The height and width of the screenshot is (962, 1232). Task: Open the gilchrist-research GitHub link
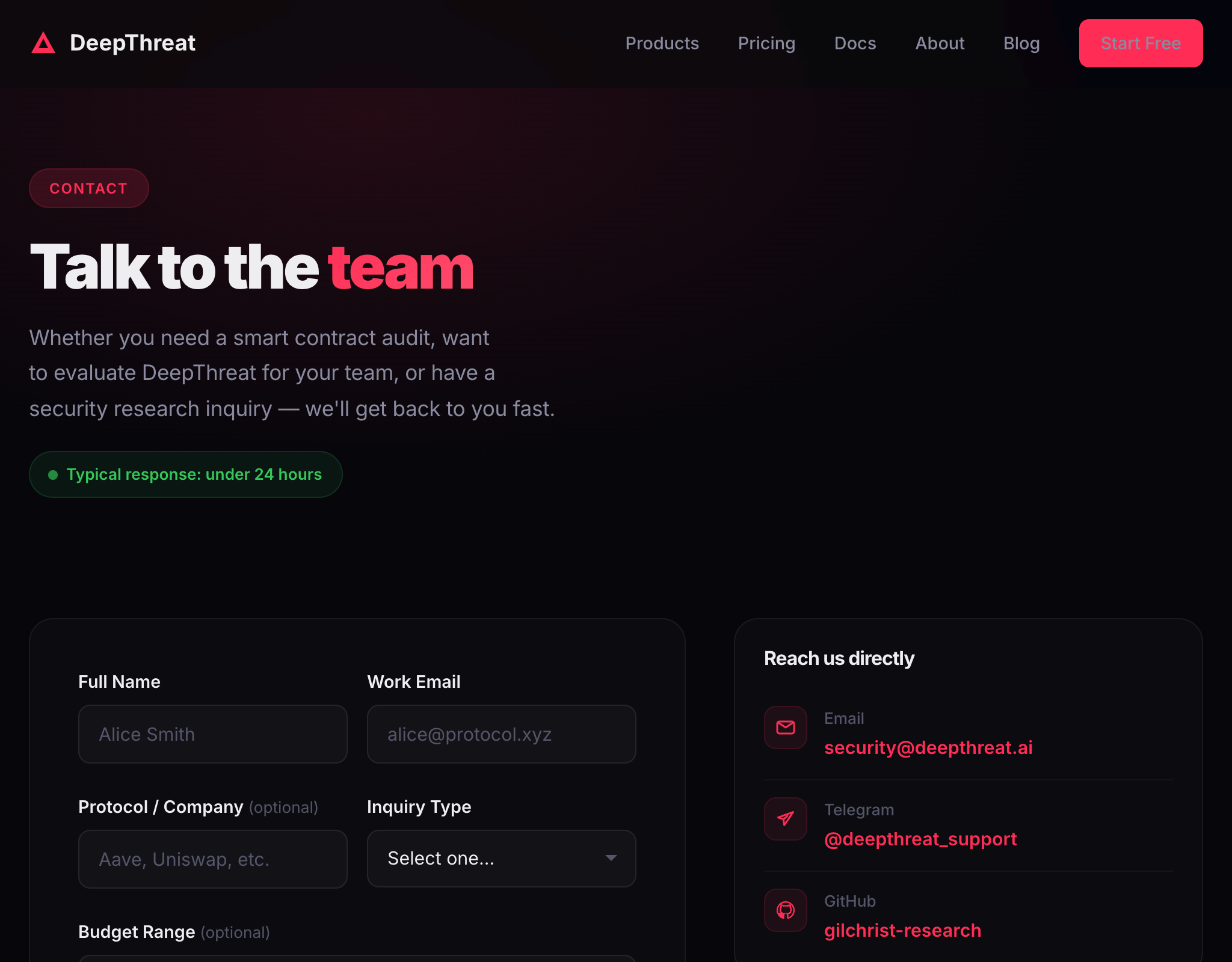[902, 930]
